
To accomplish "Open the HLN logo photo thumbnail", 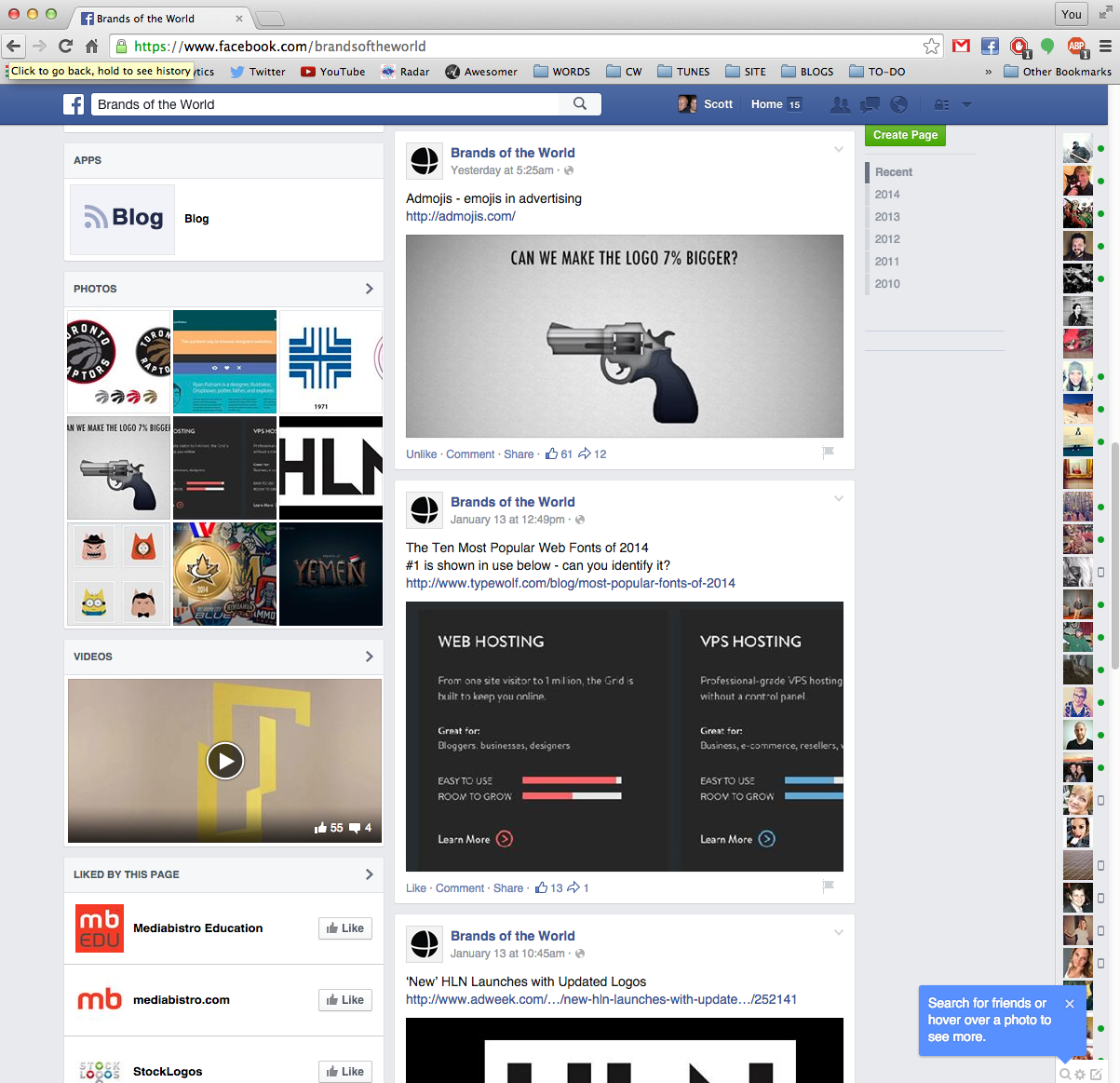I will pyautogui.click(x=331, y=467).
